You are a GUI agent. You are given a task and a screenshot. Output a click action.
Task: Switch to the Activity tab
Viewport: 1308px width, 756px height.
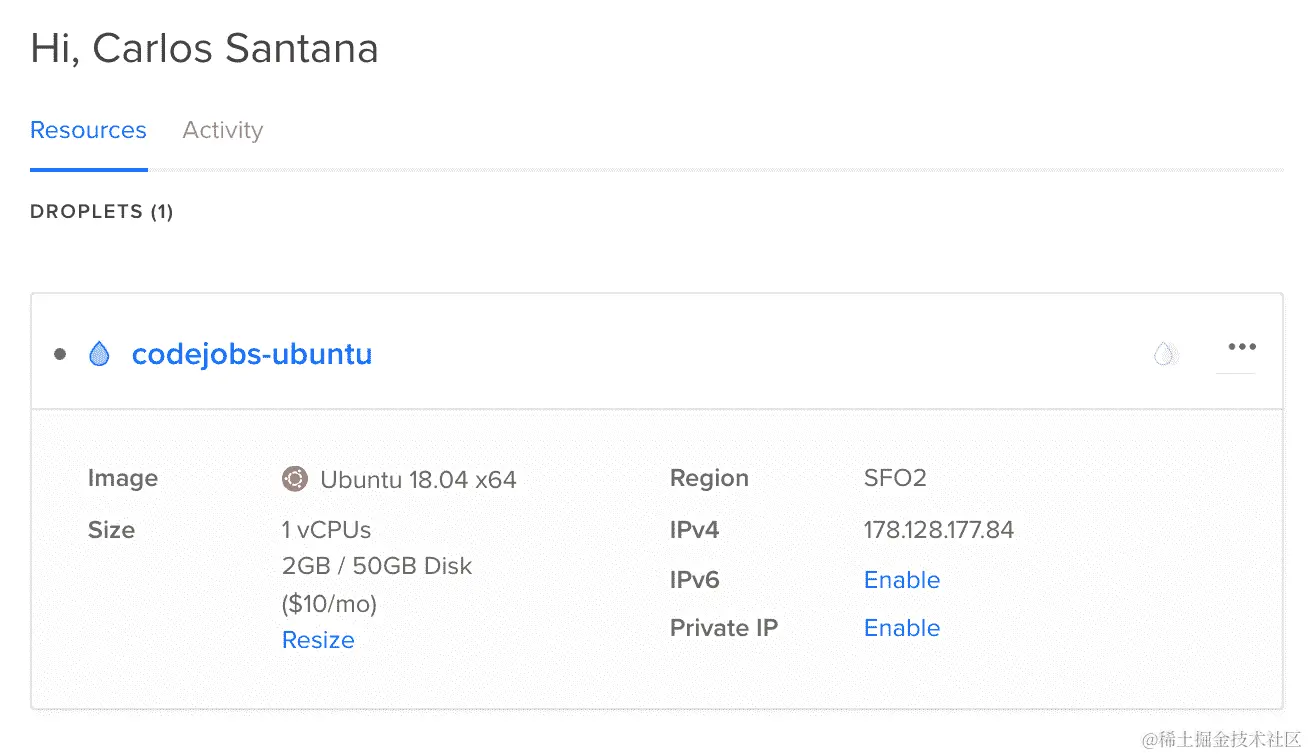click(x=222, y=130)
